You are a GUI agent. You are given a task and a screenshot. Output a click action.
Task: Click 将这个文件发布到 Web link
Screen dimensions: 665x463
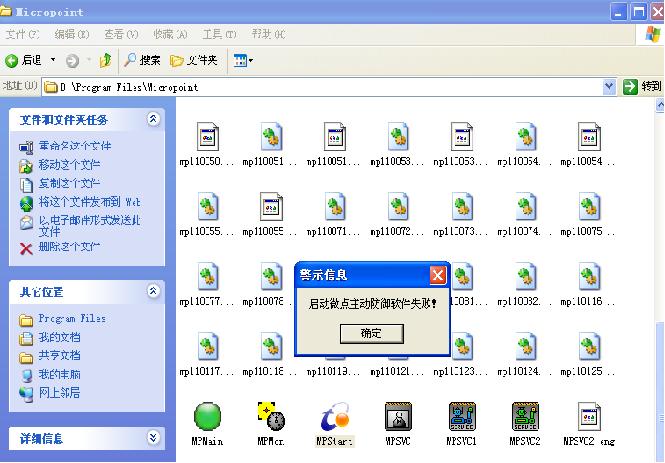(x=89, y=202)
